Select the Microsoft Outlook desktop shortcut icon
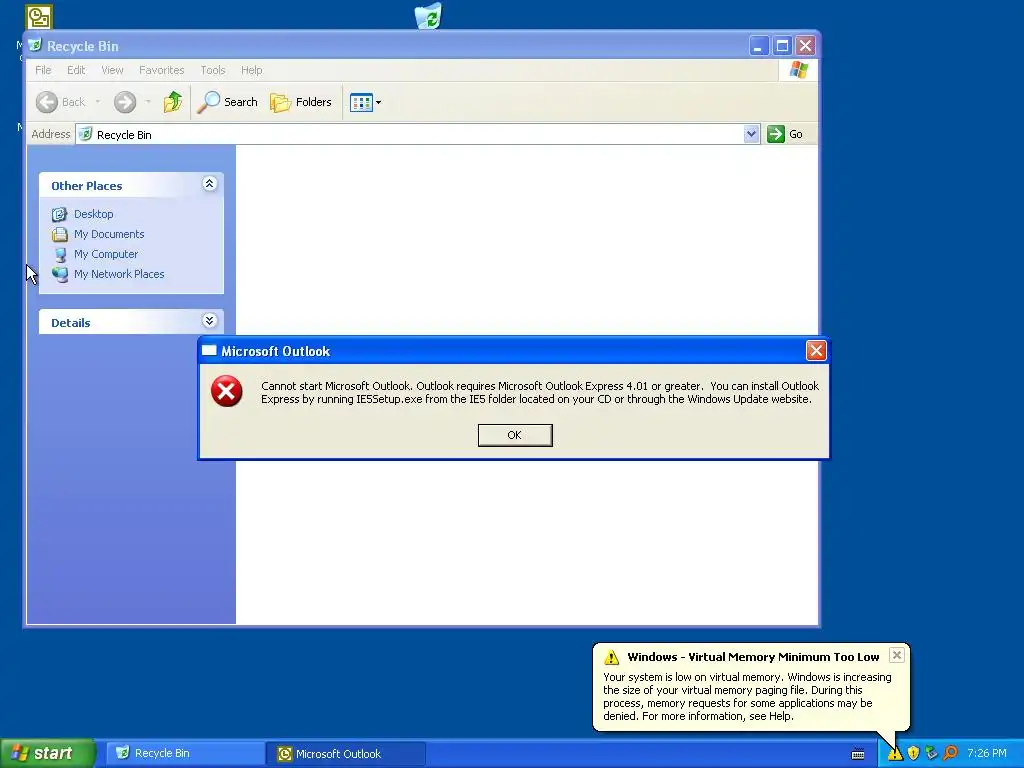Screen dimensions: 1024x768 click(x=39, y=17)
